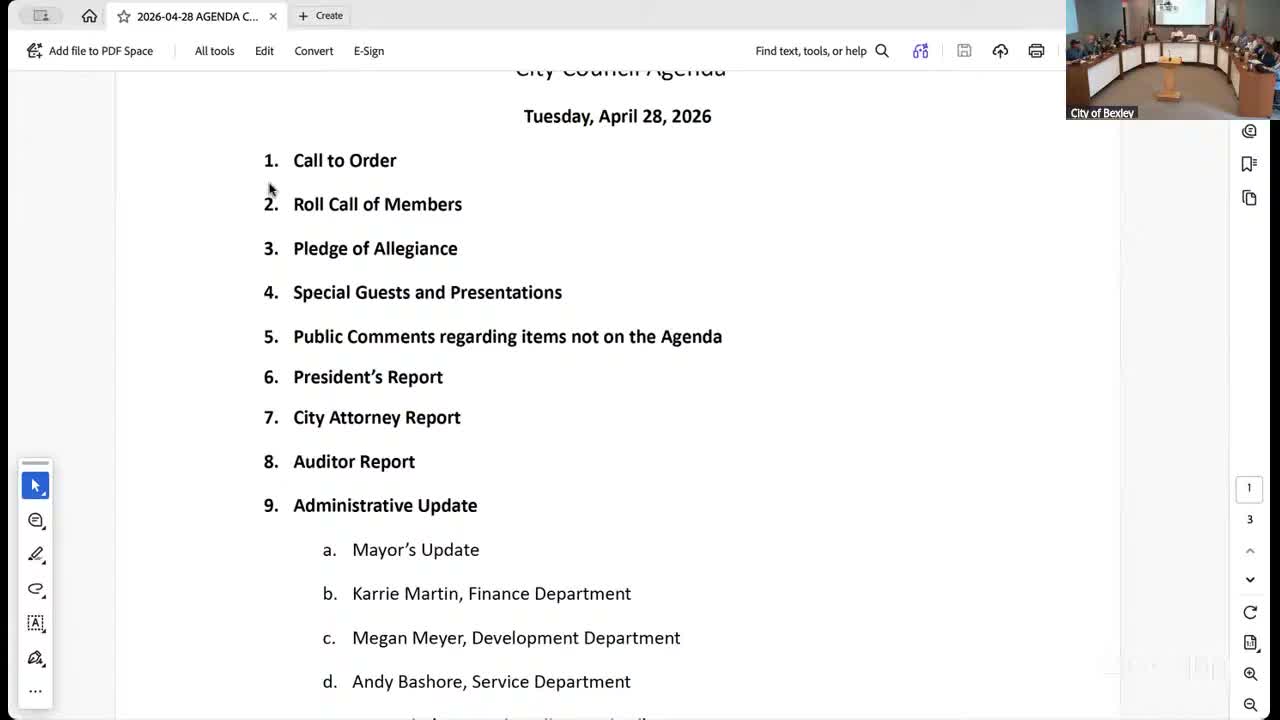
Task: Click the cloud upload share icon
Action: (1000, 51)
